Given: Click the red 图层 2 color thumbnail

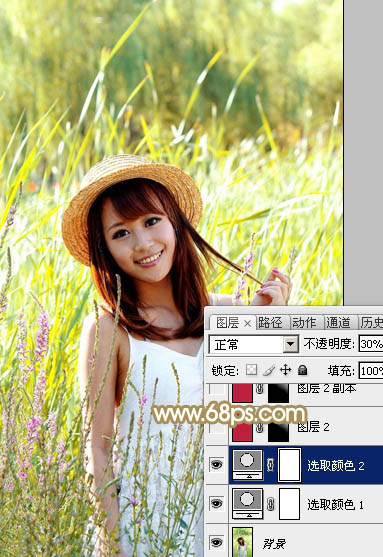Looking at the screenshot, I should pos(242,432).
